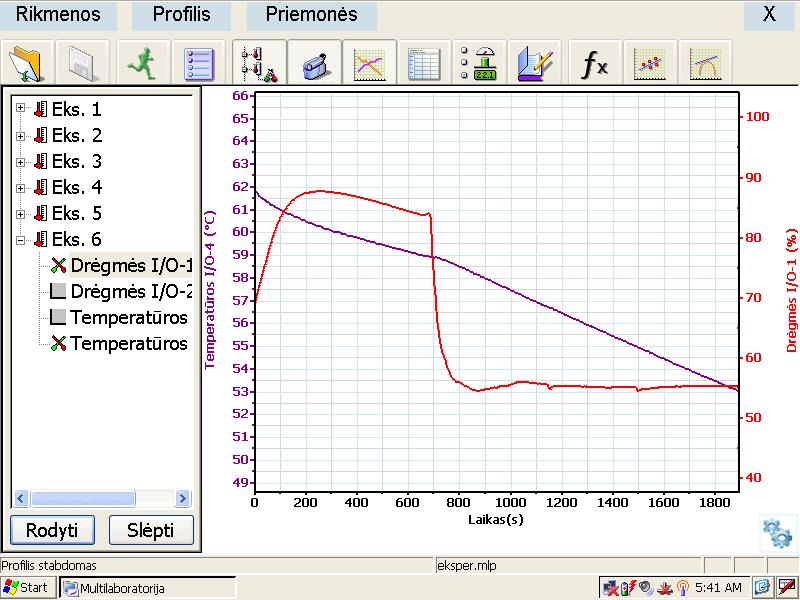Screen dimensions: 800x600
Task: Apply curve fit tangent icon
Action: (x=705, y=62)
